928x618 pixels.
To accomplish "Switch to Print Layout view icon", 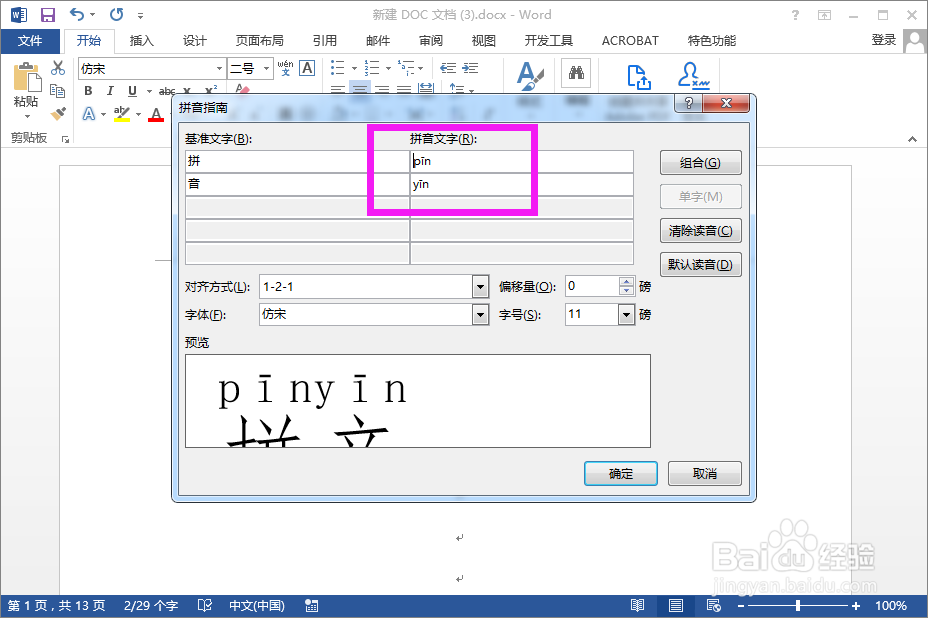I will [x=676, y=606].
